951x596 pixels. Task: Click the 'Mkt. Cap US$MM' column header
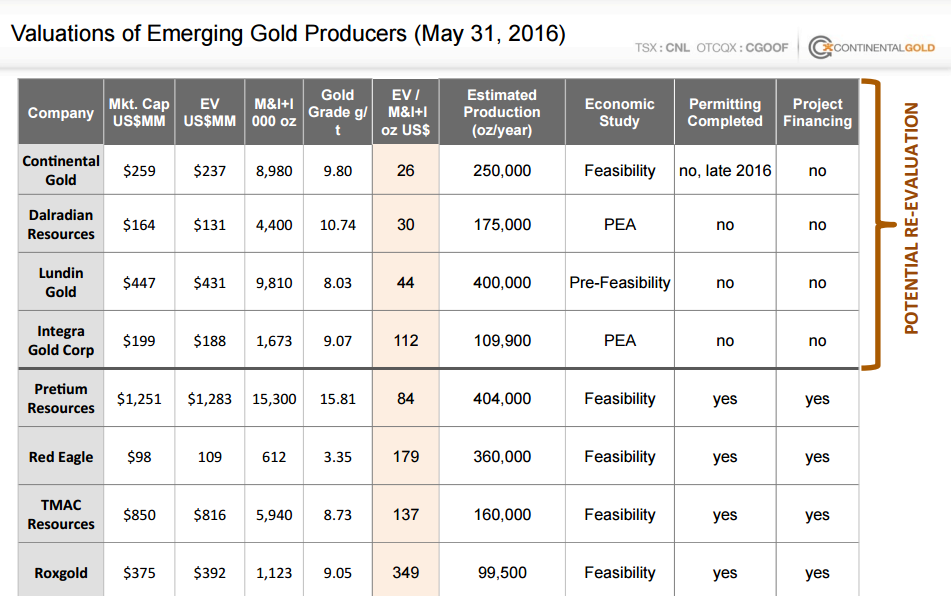(139, 113)
